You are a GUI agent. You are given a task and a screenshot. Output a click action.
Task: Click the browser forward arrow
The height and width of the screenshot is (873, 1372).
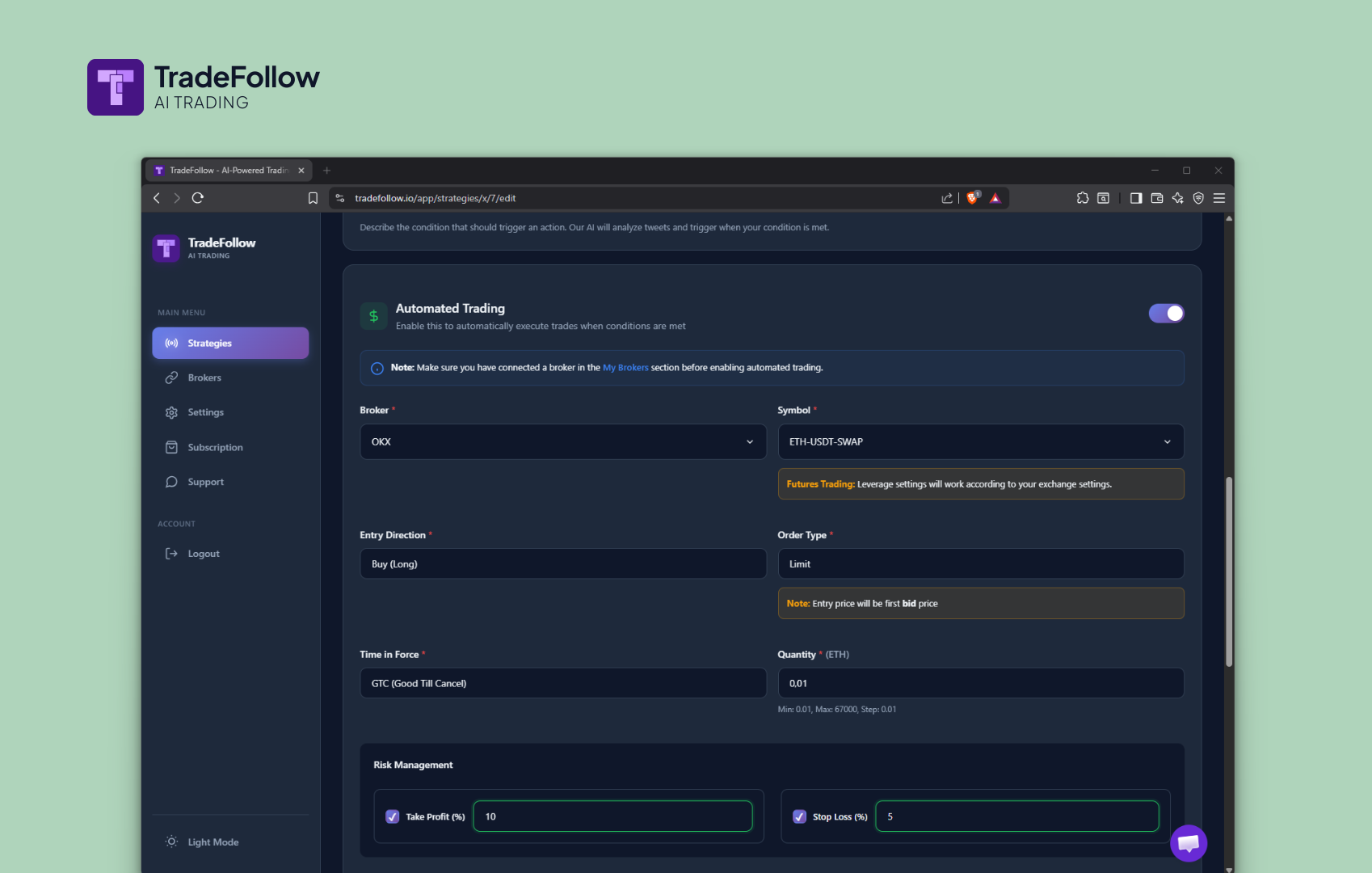point(177,198)
